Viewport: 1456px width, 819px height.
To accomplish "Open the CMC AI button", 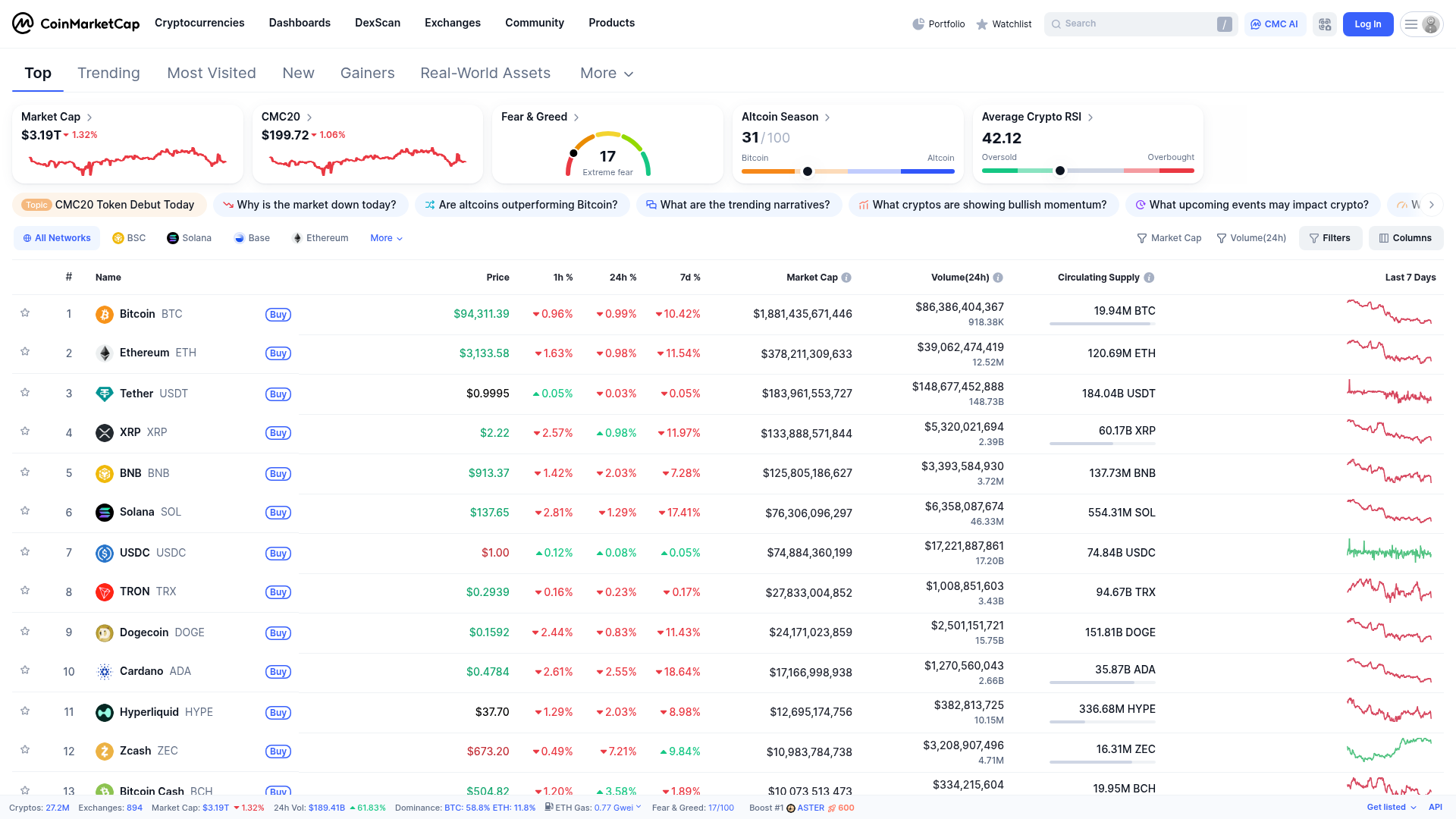I will pyautogui.click(x=1275, y=24).
